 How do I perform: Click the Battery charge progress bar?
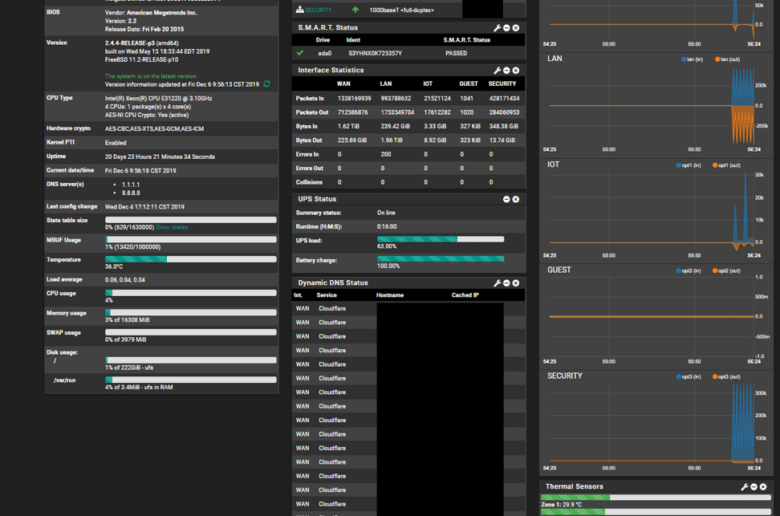(440, 259)
